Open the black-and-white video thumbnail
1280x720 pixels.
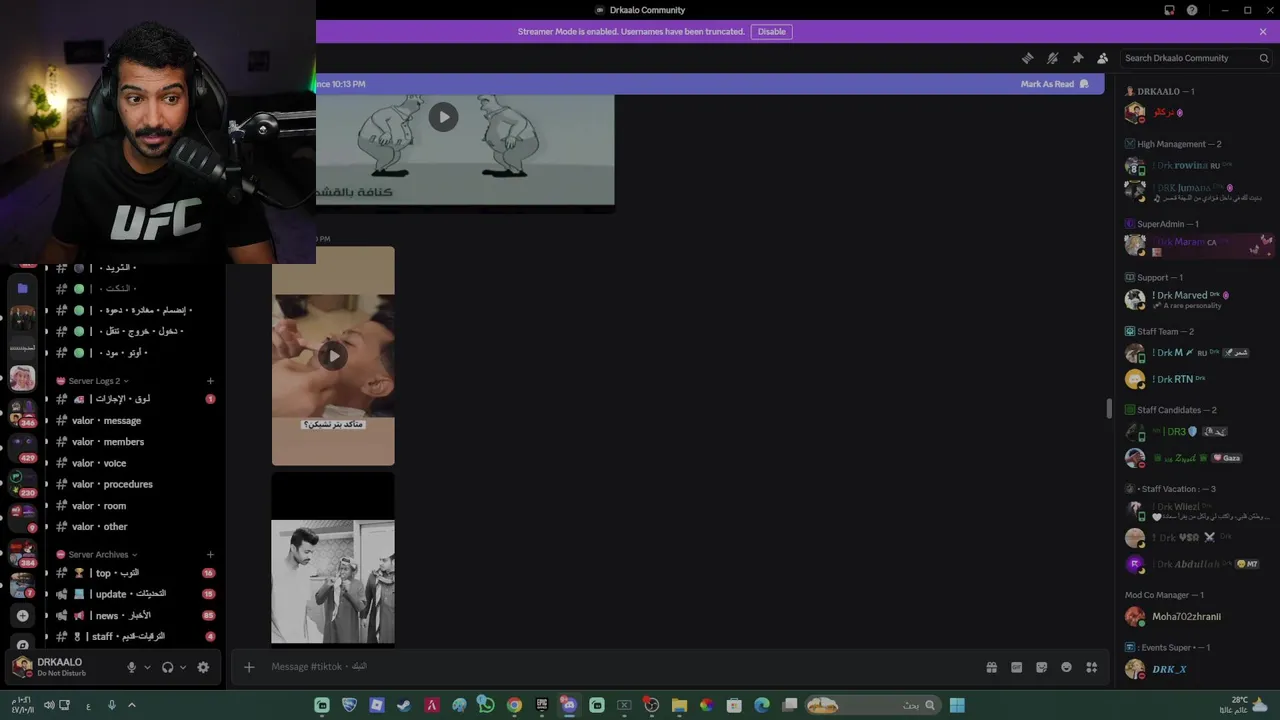click(x=333, y=581)
